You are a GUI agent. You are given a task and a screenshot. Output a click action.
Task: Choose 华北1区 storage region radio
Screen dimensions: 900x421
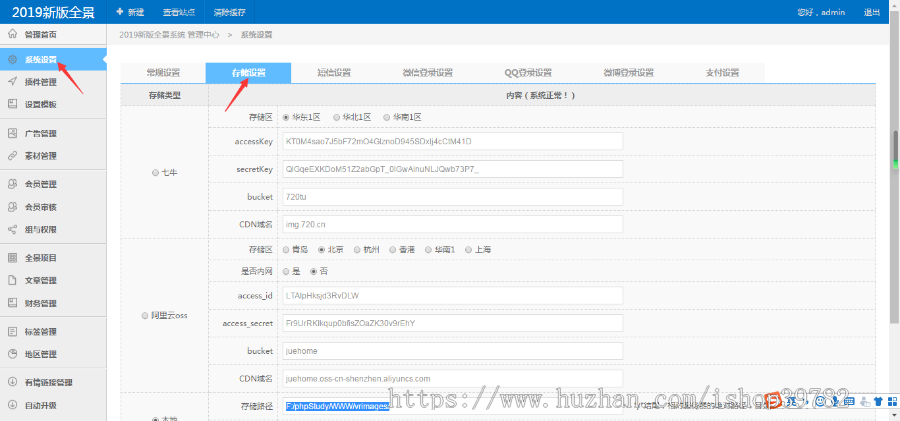337,117
